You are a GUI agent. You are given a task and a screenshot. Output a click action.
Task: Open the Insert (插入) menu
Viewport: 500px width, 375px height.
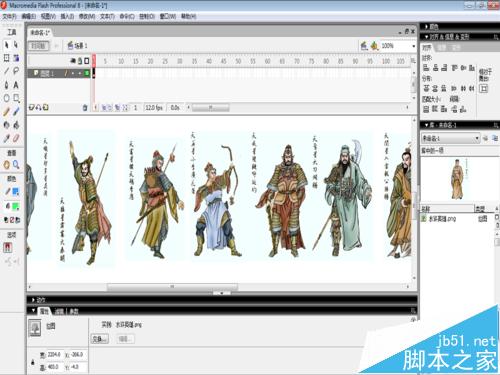(x=67, y=16)
